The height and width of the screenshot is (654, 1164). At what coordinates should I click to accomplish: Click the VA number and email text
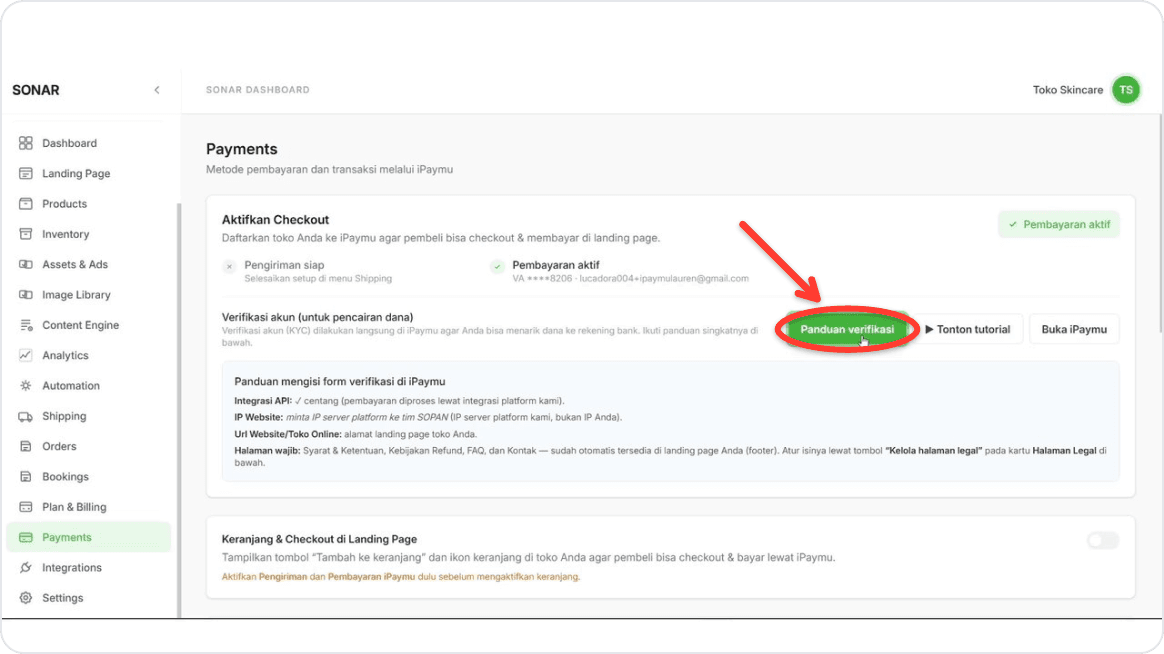point(630,279)
